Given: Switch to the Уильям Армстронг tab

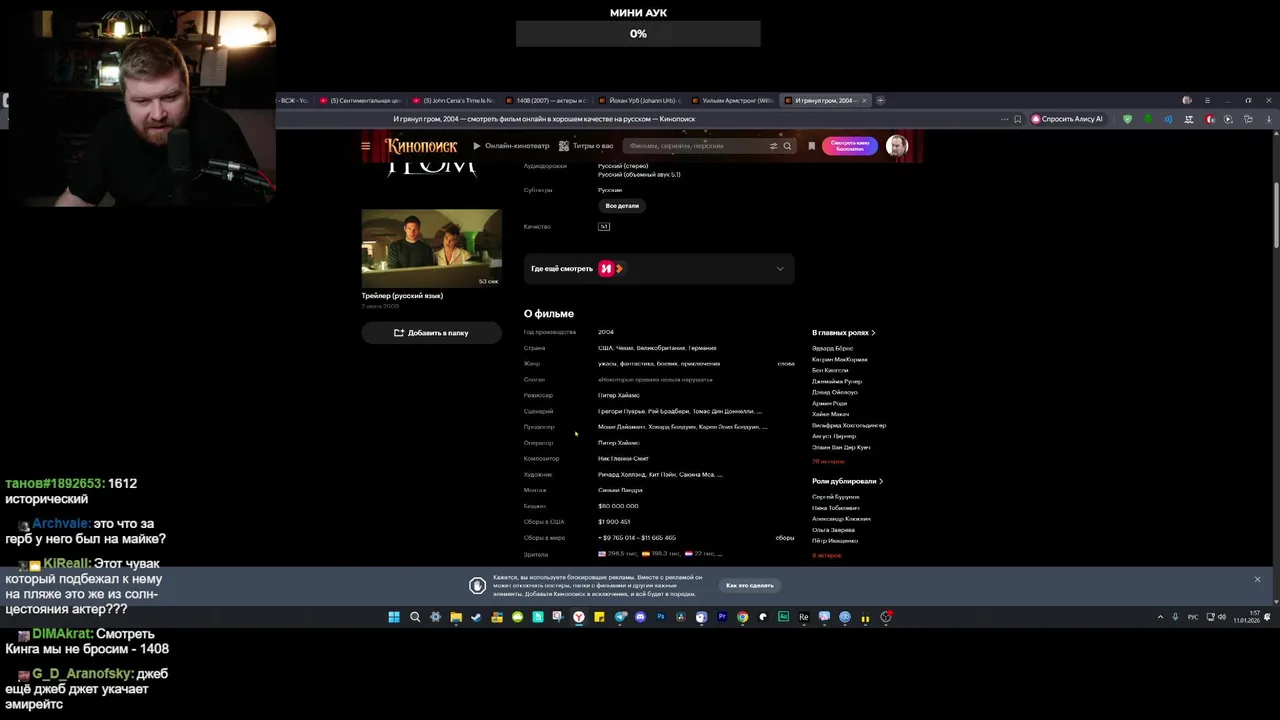Looking at the screenshot, I should [x=732, y=100].
